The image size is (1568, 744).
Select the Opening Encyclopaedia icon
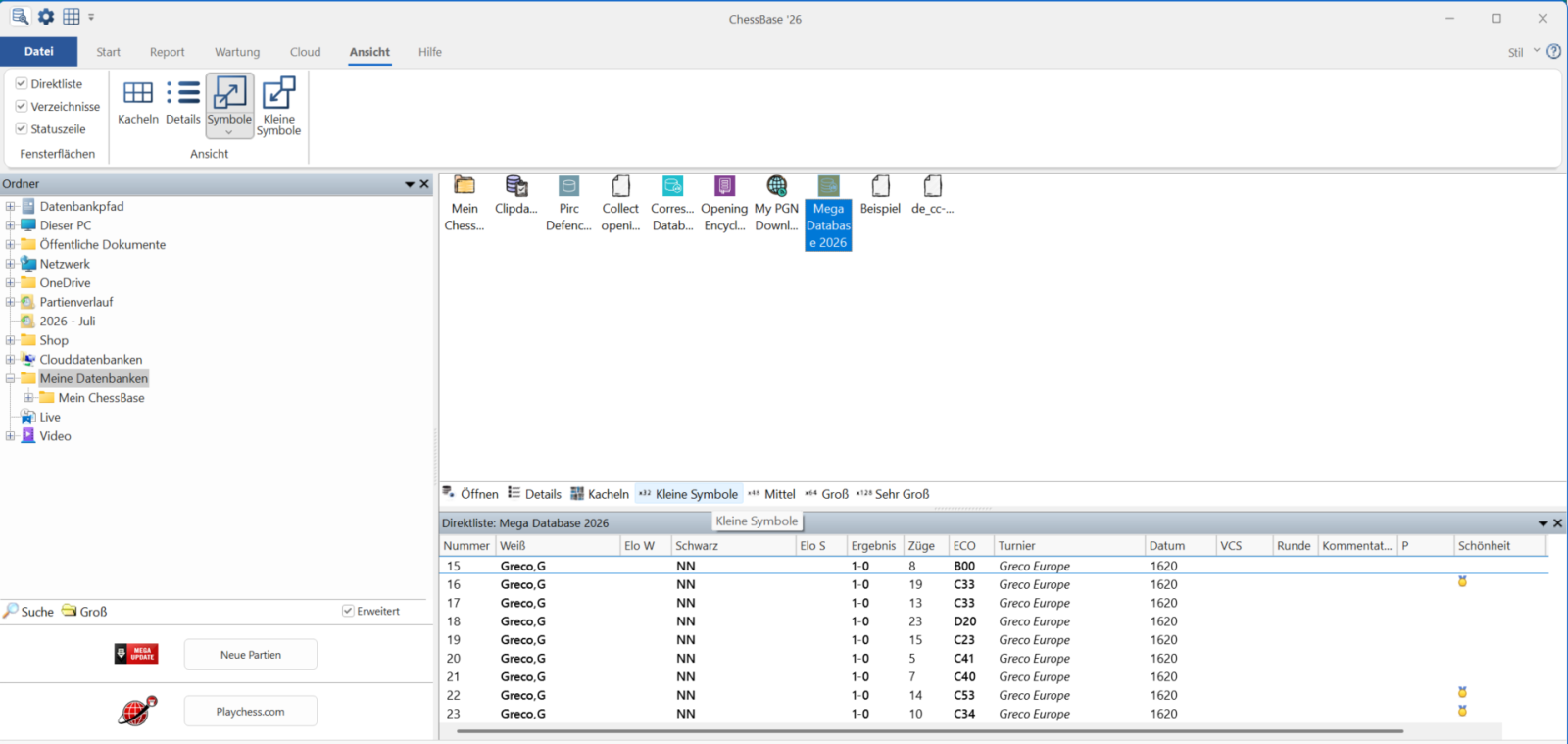click(724, 204)
